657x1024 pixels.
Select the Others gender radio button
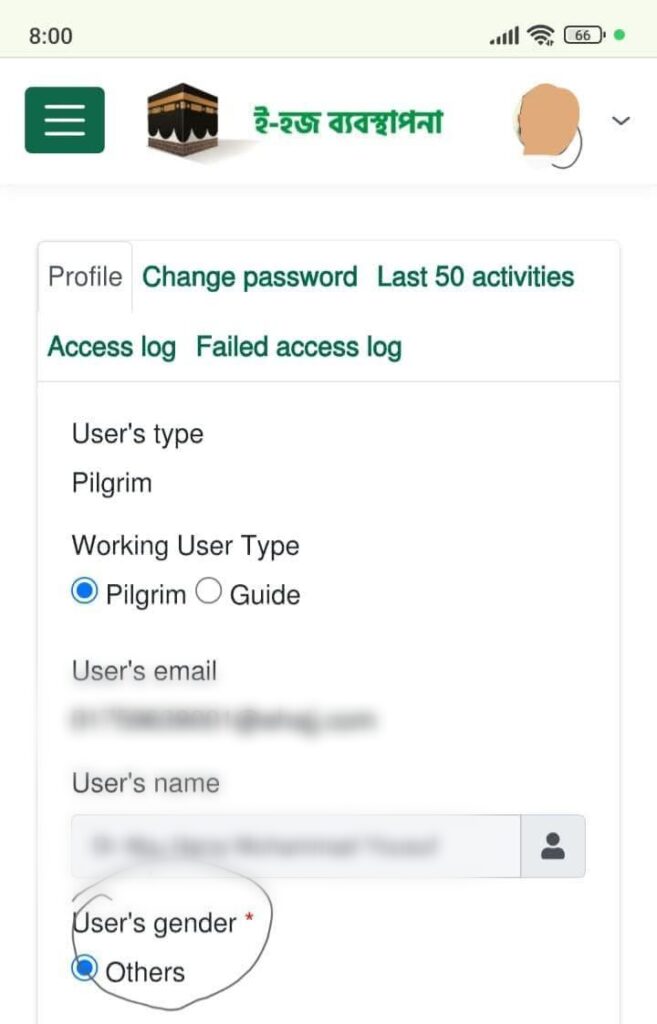[x=86, y=968]
